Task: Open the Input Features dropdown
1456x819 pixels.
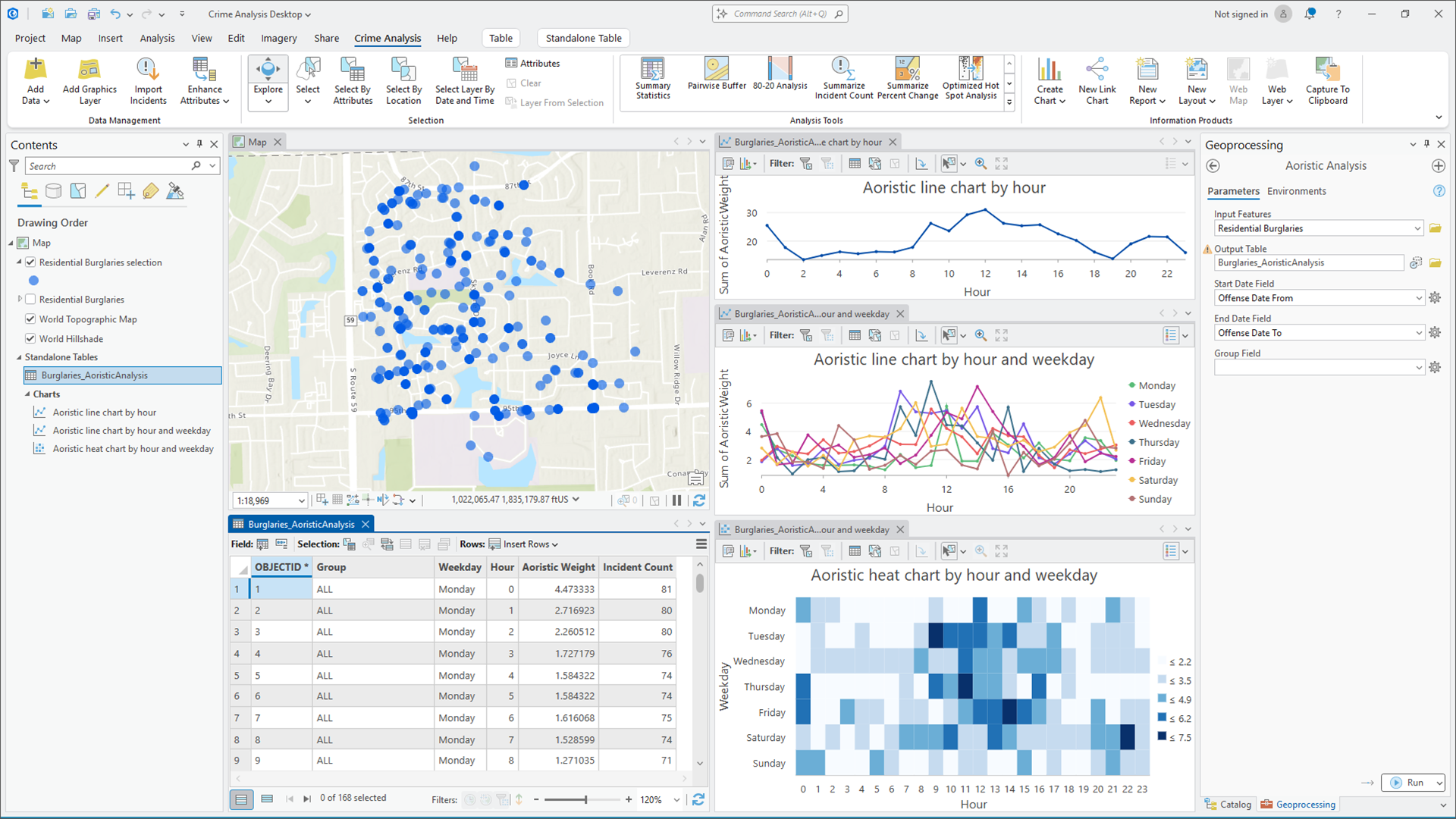Action: click(1417, 228)
